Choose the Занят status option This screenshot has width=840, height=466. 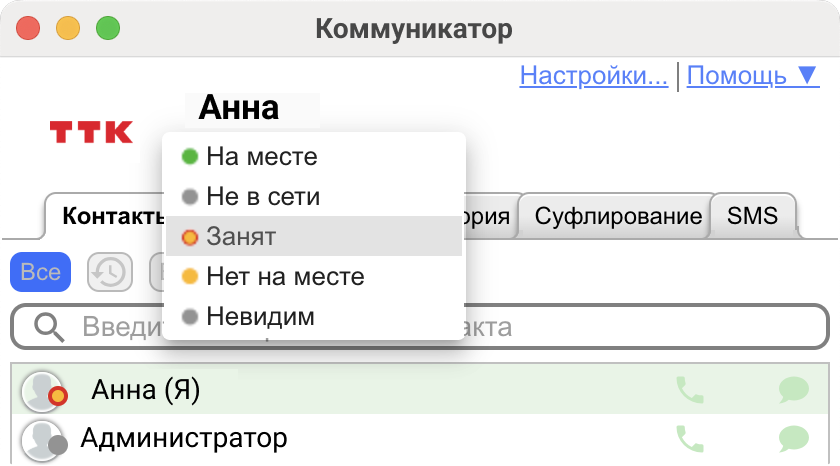(x=241, y=237)
